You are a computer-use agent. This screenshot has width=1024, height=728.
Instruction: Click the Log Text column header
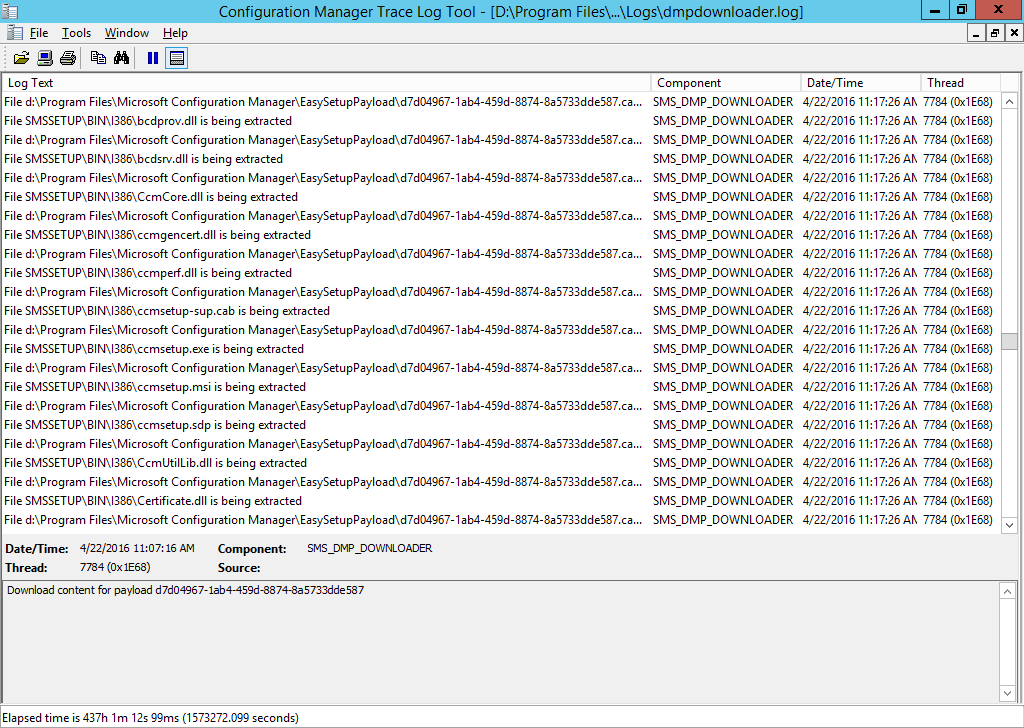pos(327,83)
